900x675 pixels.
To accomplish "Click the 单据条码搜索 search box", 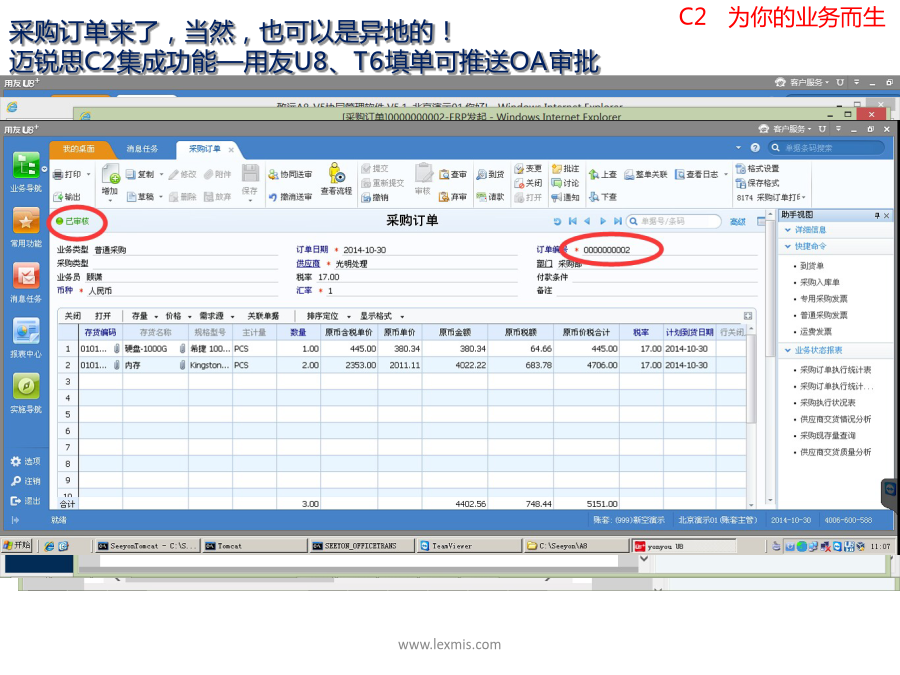I will pos(826,148).
